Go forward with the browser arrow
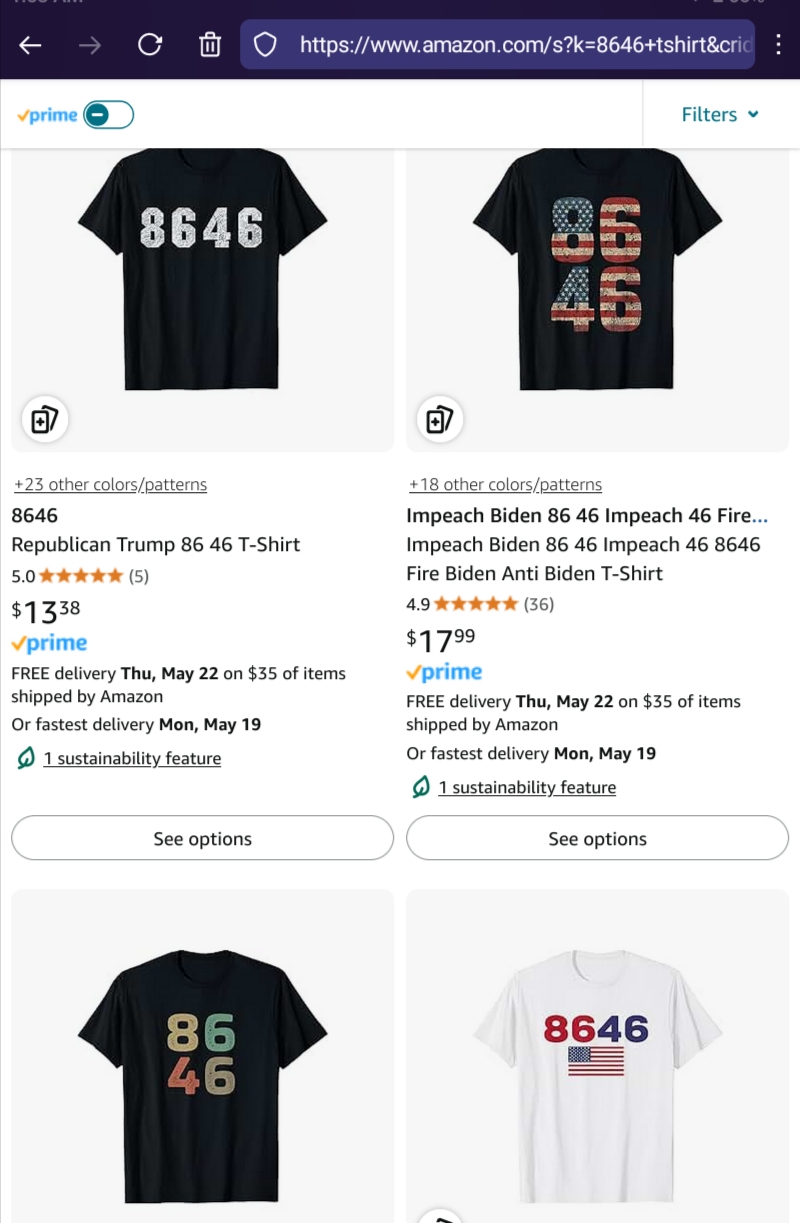 click(90, 45)
